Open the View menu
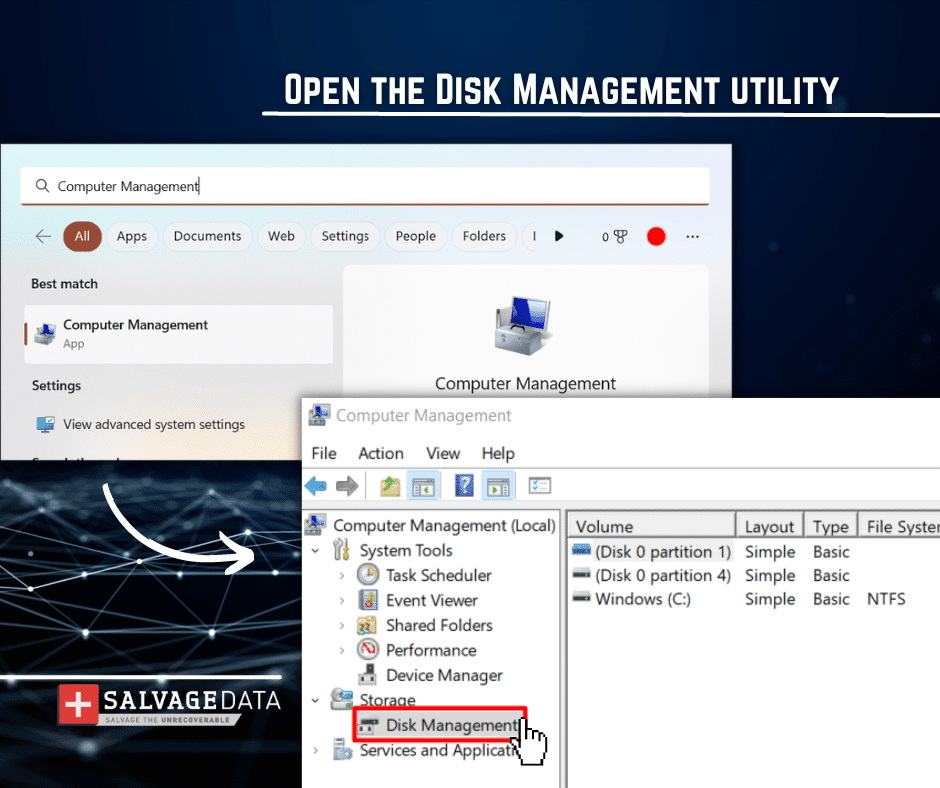940x788 pixels. (443, 453)
